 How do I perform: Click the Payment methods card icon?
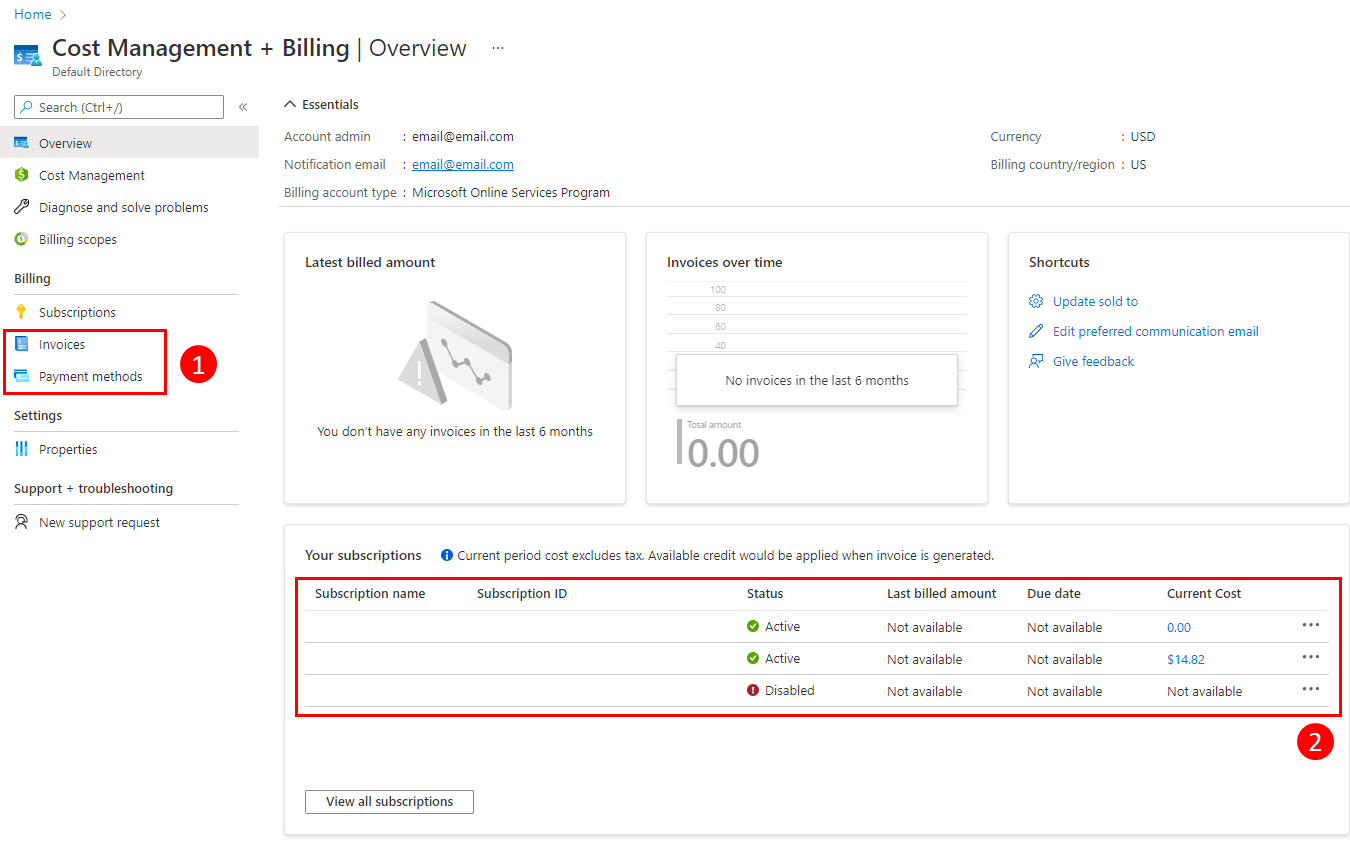[21, 376]
